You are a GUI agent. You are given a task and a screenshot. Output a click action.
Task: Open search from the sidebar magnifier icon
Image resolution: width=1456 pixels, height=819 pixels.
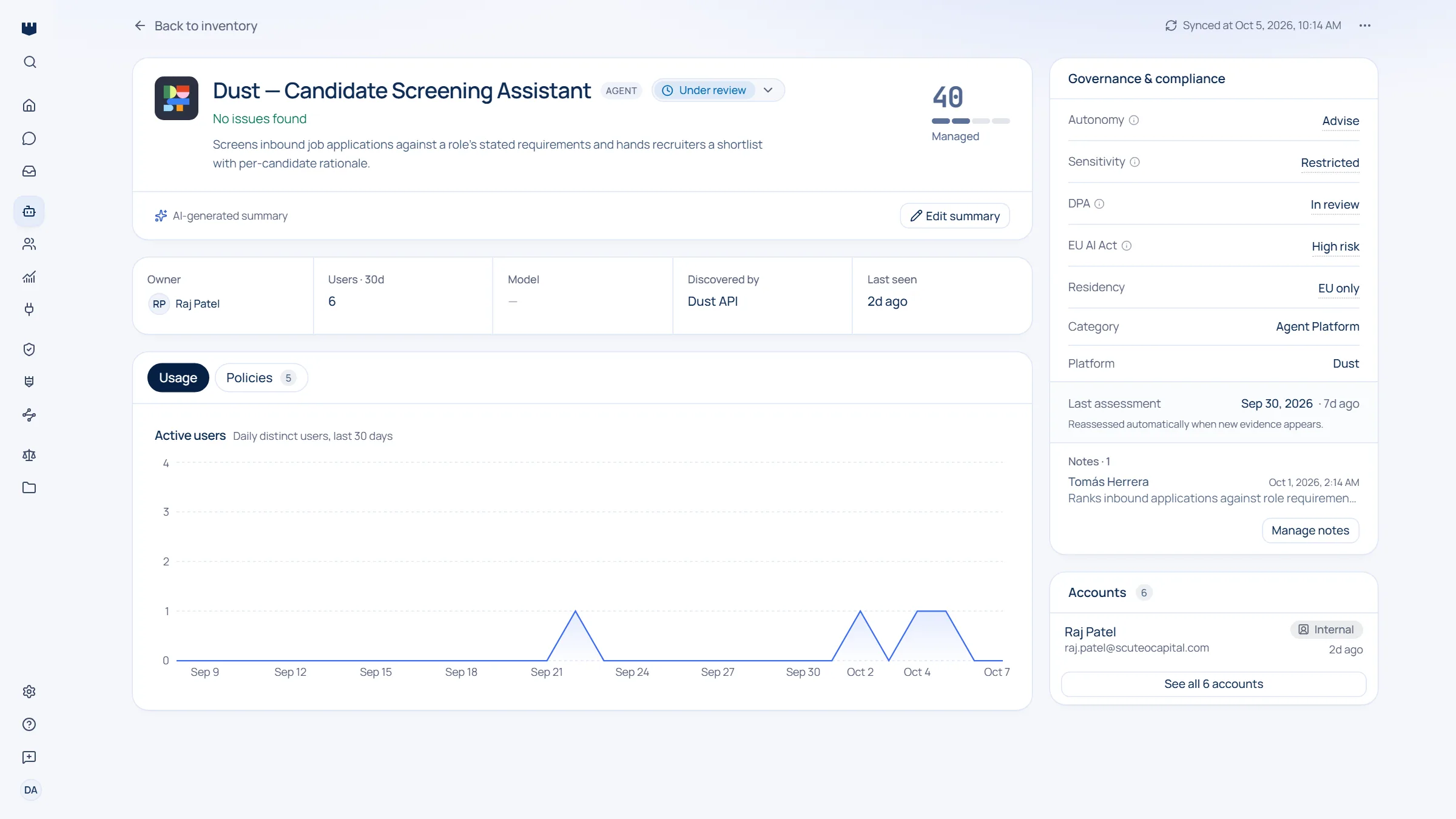29,62
